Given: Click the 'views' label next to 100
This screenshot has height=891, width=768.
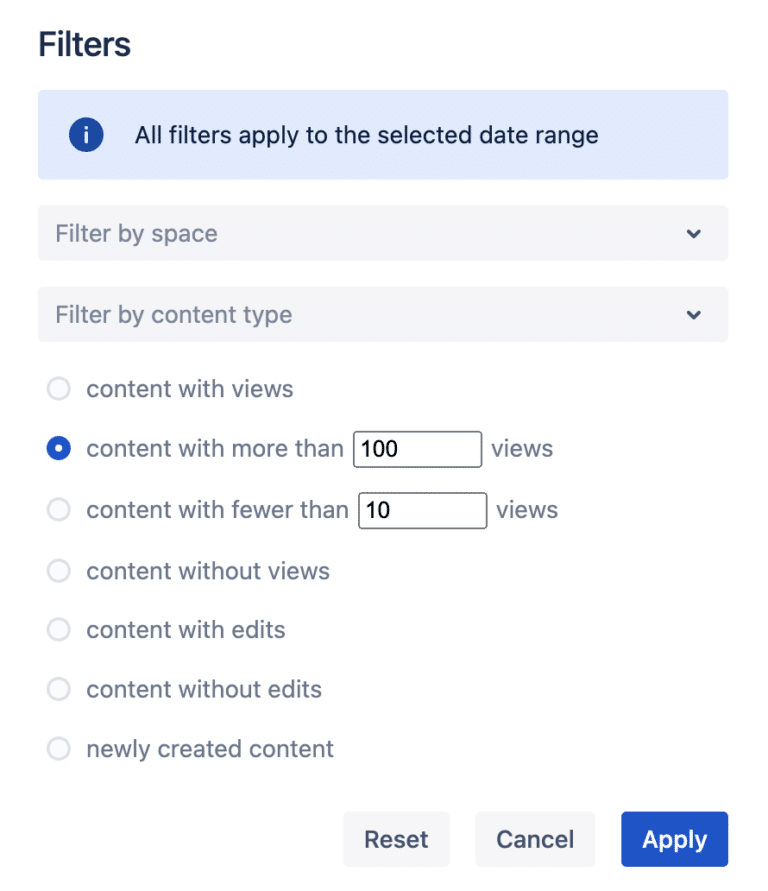Looking at the screenshot, I should (x=521, y=449).
